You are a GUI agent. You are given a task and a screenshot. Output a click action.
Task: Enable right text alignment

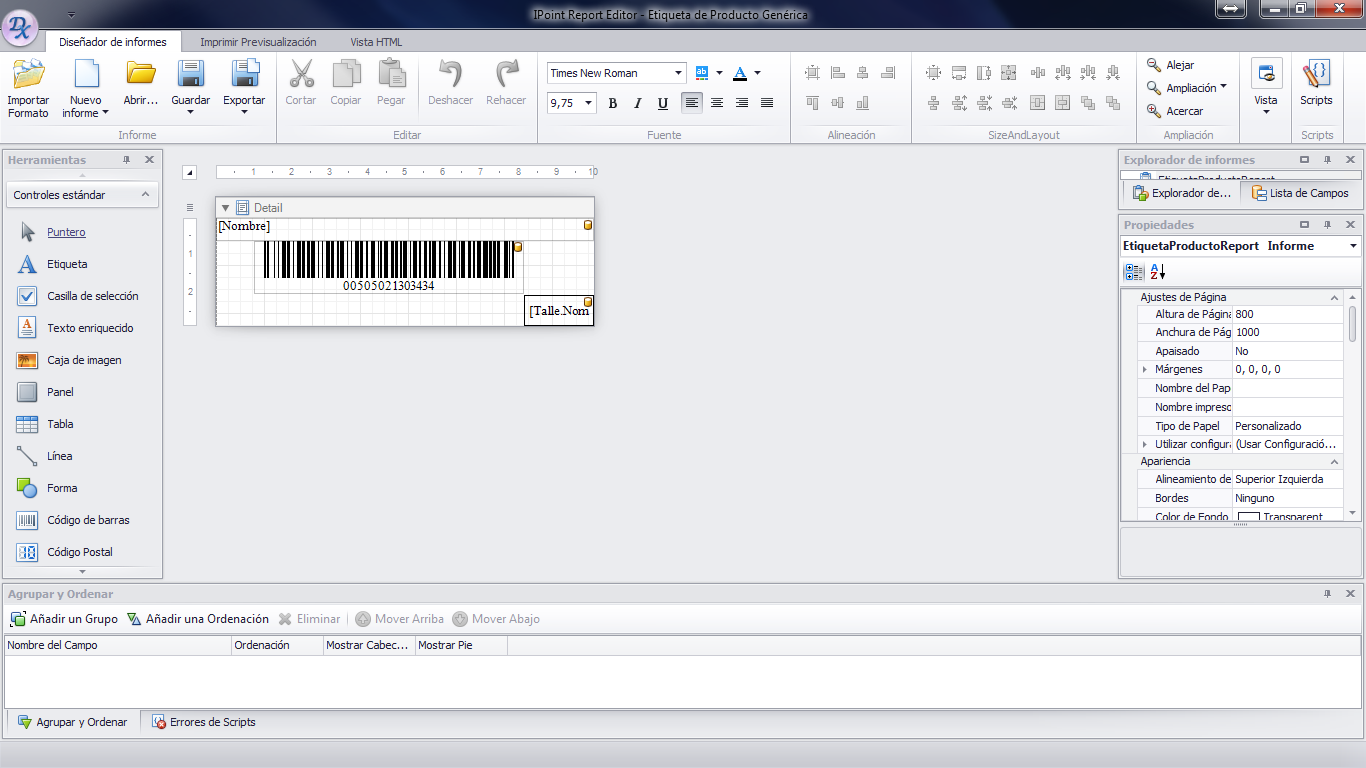tap(742, 103)
